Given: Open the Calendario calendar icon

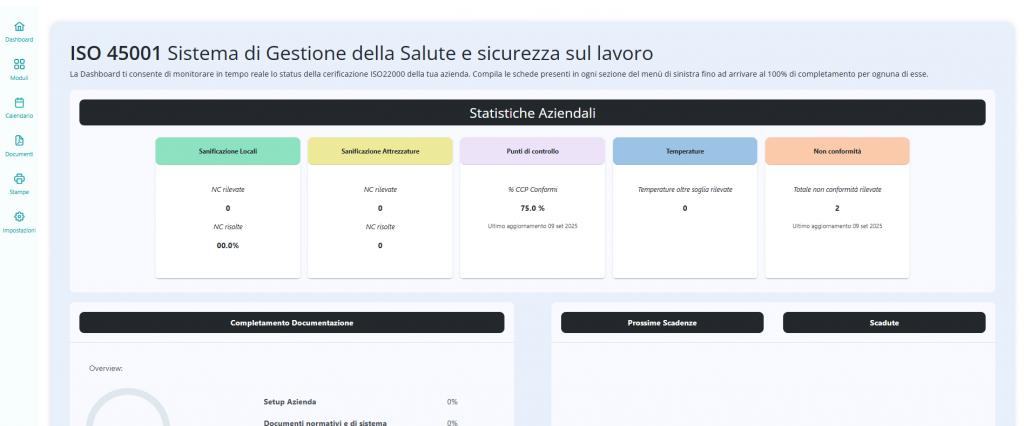Looking at the screenshot, I should [19, 103].
